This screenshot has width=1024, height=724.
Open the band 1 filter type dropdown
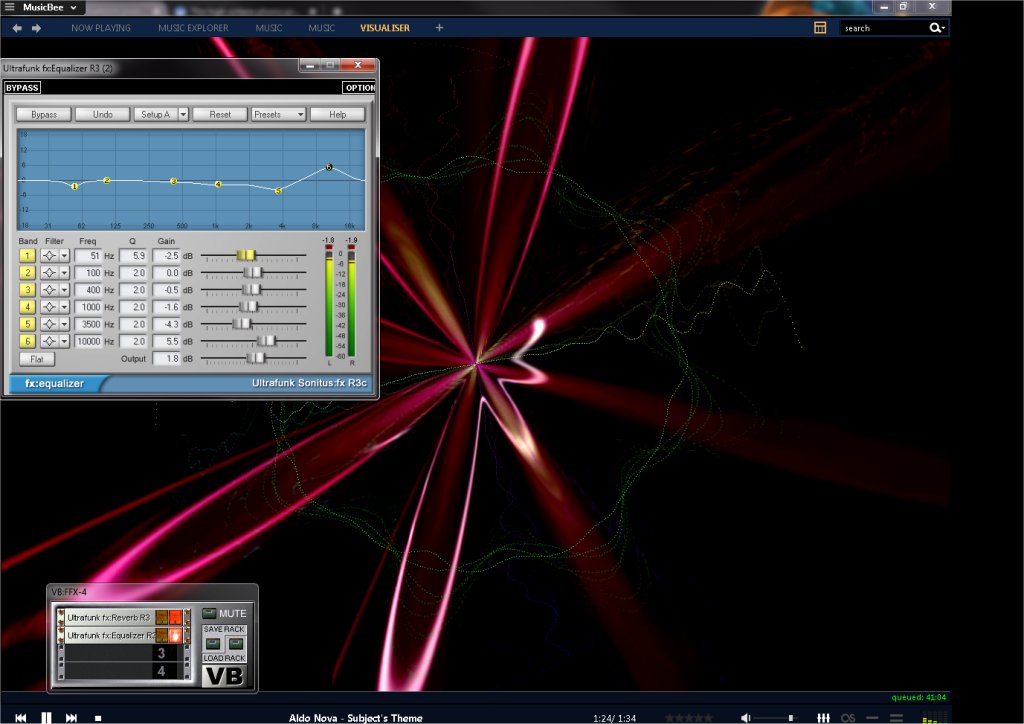pos(65,256)
